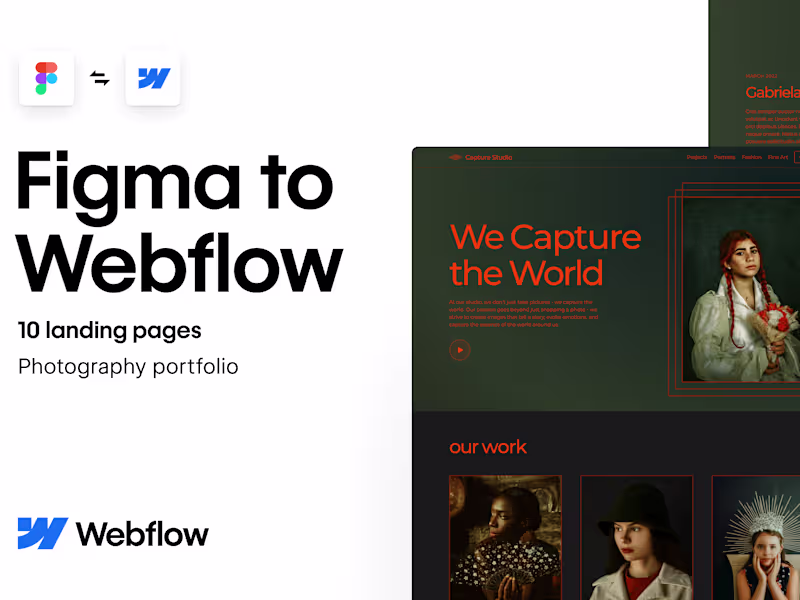Click the outlined button at nav right edge

pyautogui.click(x=797, y=157)
